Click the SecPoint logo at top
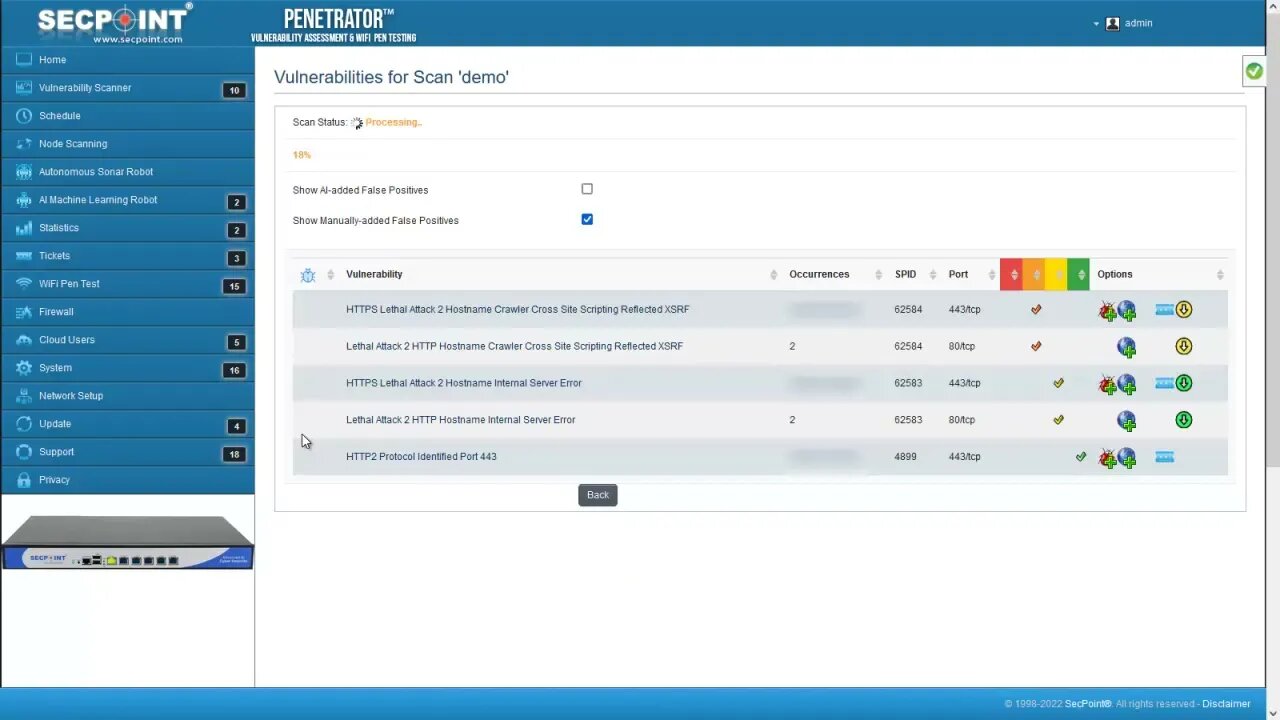The image size is (1280, 720). (x=113, y=23)
